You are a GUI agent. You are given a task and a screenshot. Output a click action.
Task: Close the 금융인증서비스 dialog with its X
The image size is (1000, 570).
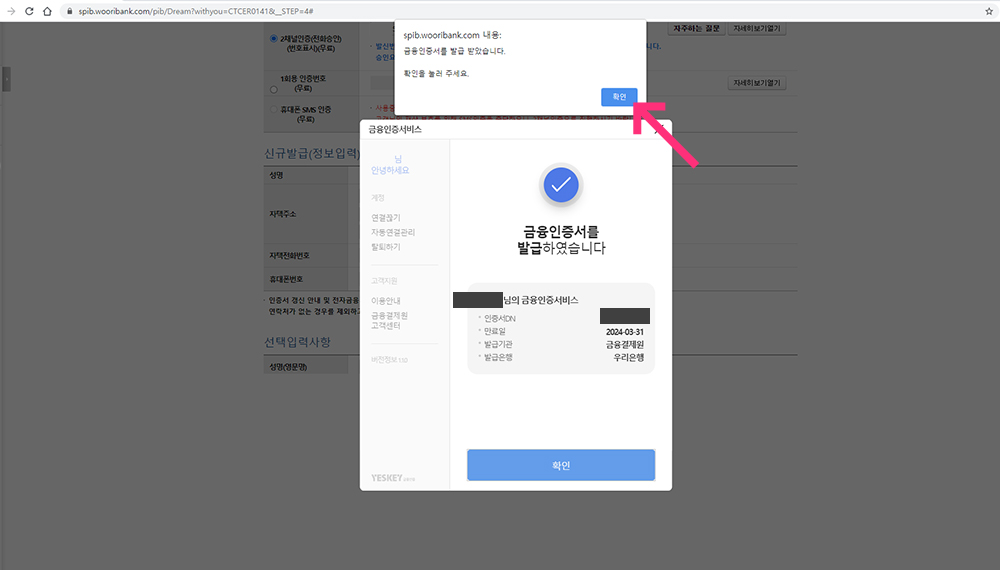[x=658, y=129]
